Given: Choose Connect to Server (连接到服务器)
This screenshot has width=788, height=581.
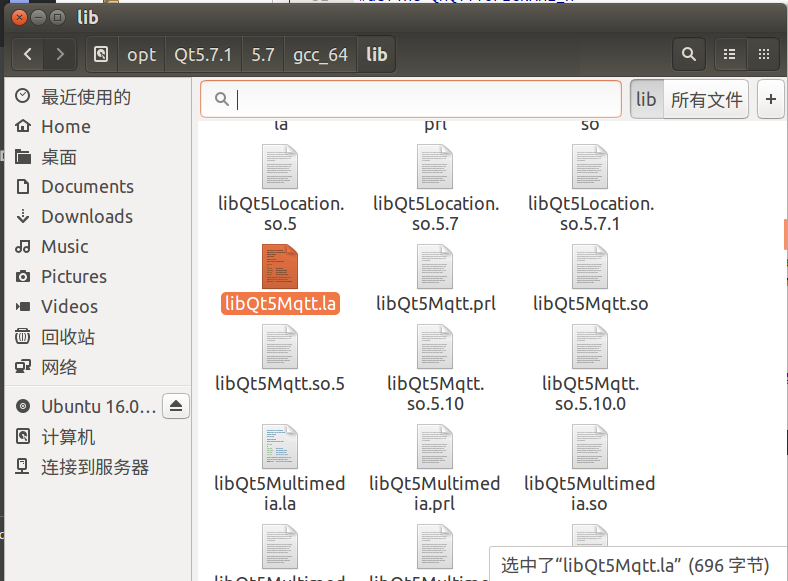Looking at the screenshot, I should tap(98, 467).
